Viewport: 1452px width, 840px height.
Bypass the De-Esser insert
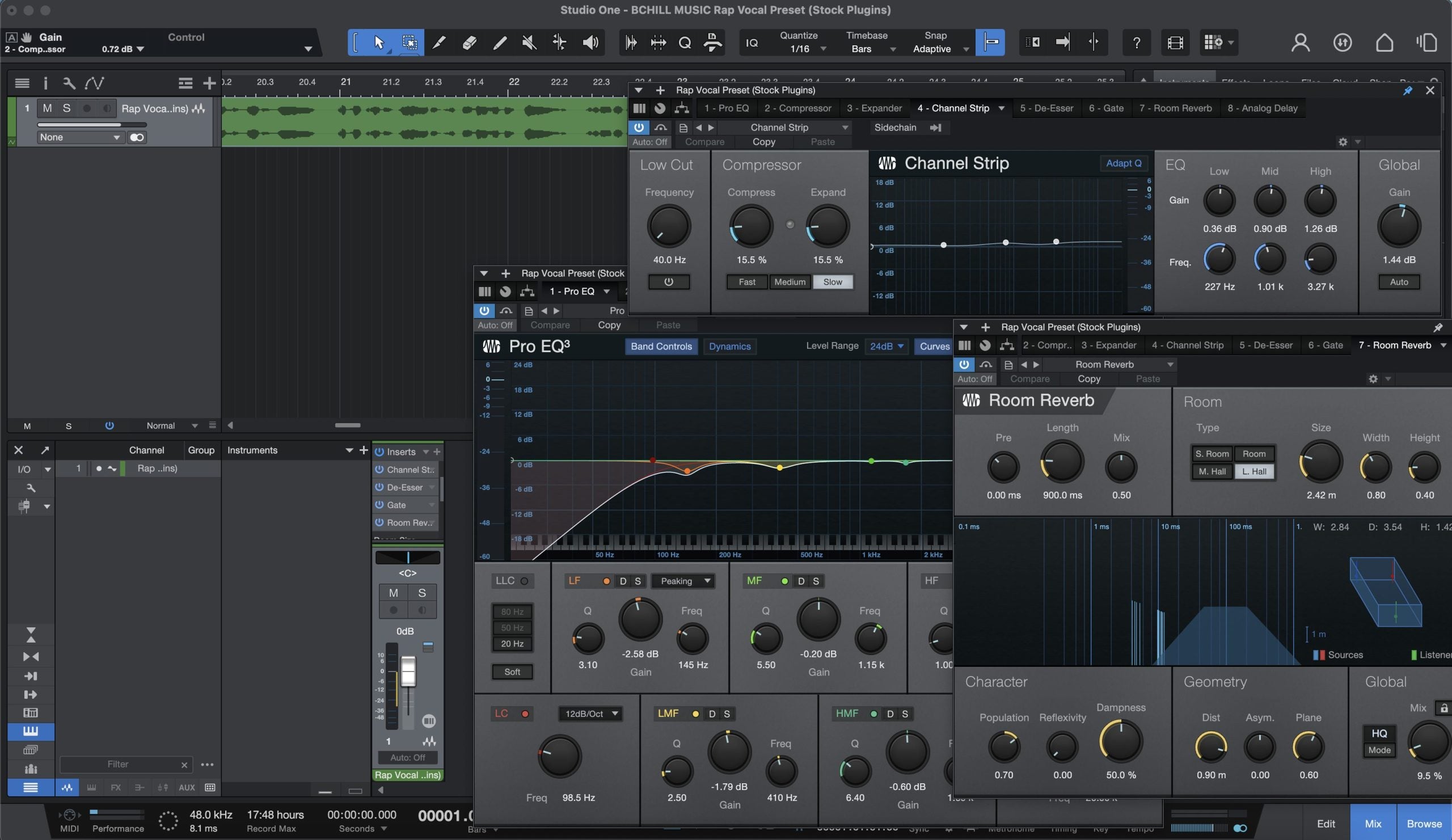pos(379,487)
